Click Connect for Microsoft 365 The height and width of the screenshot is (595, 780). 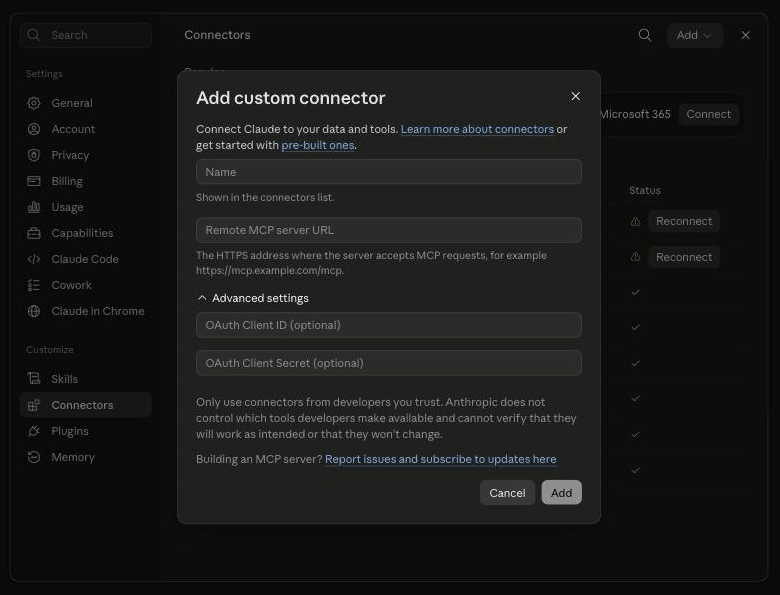[x=708, y=114]
